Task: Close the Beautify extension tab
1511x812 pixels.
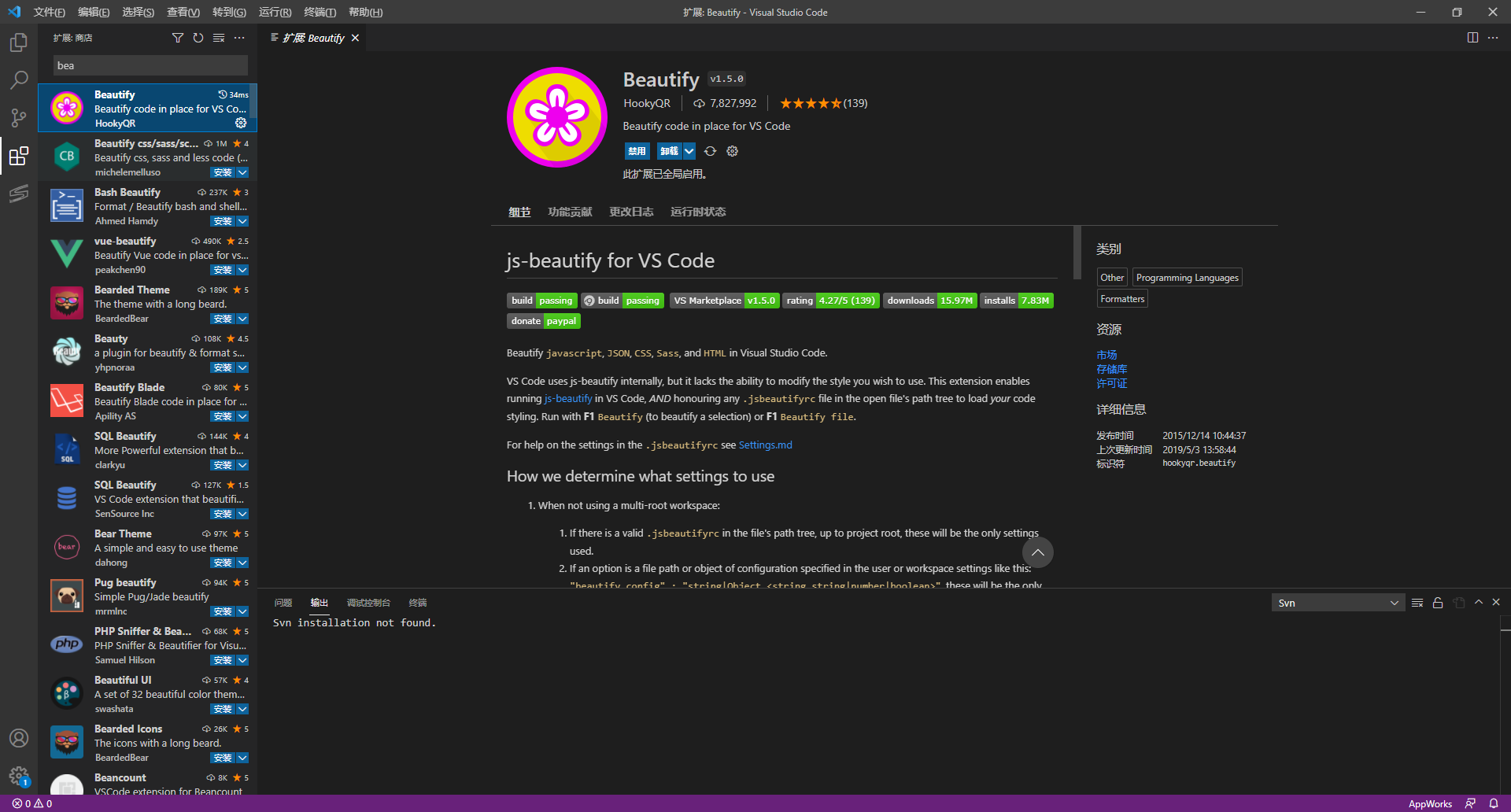Action: pyautogui.click(x=355, y=38)
